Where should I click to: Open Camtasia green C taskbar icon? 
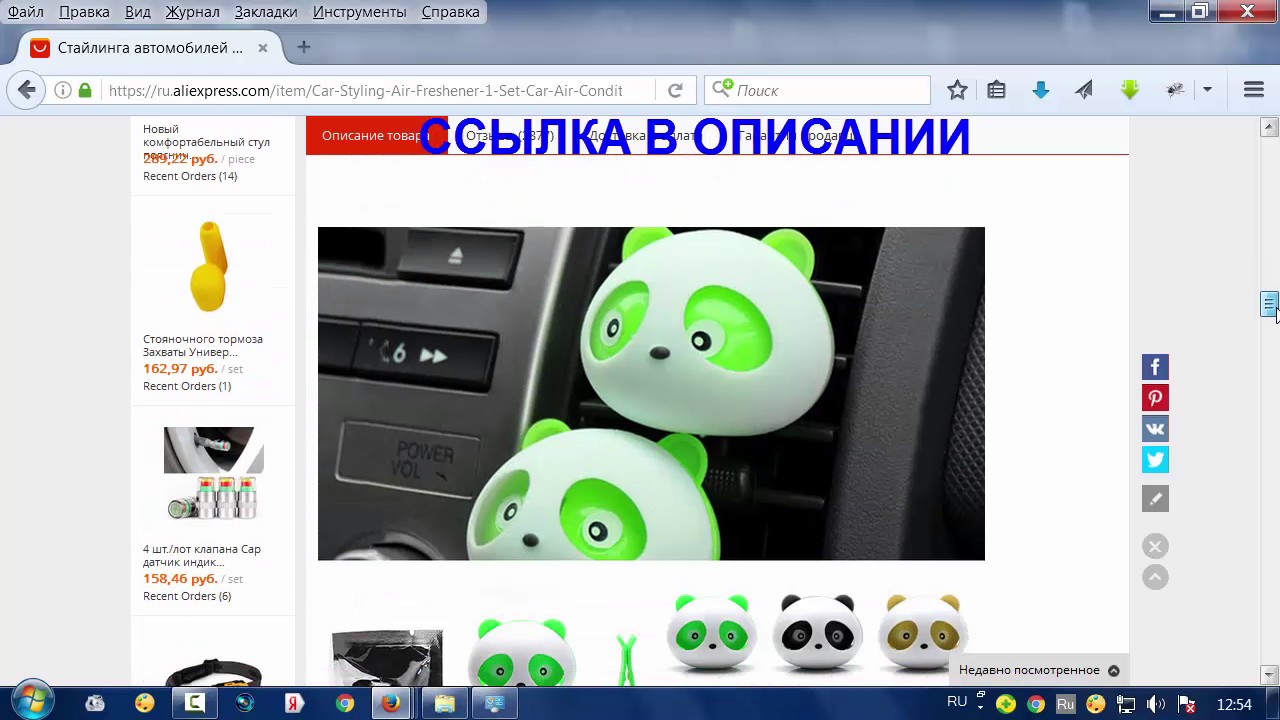pos(195,704)
